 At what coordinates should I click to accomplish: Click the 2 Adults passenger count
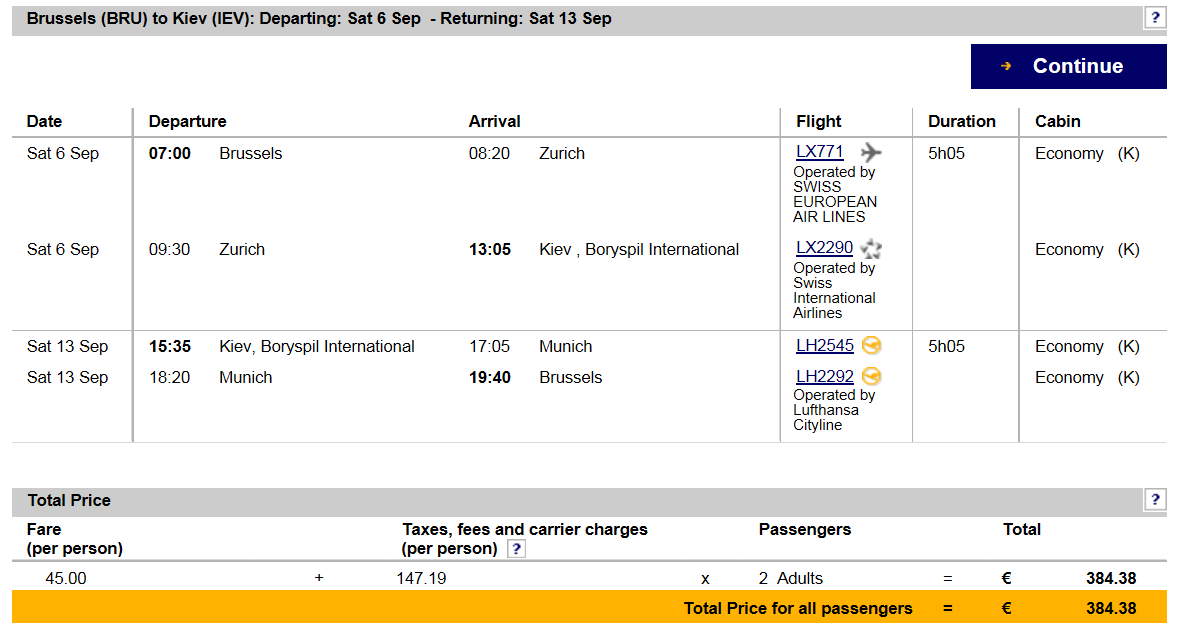click(x=790, y=578)
